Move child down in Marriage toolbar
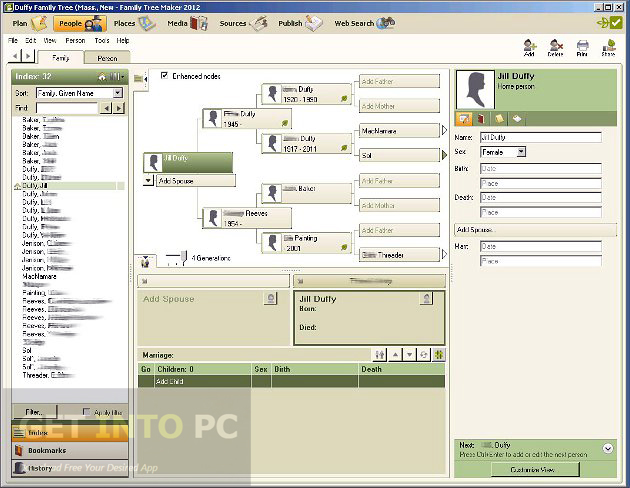 (x=409, y=355)
